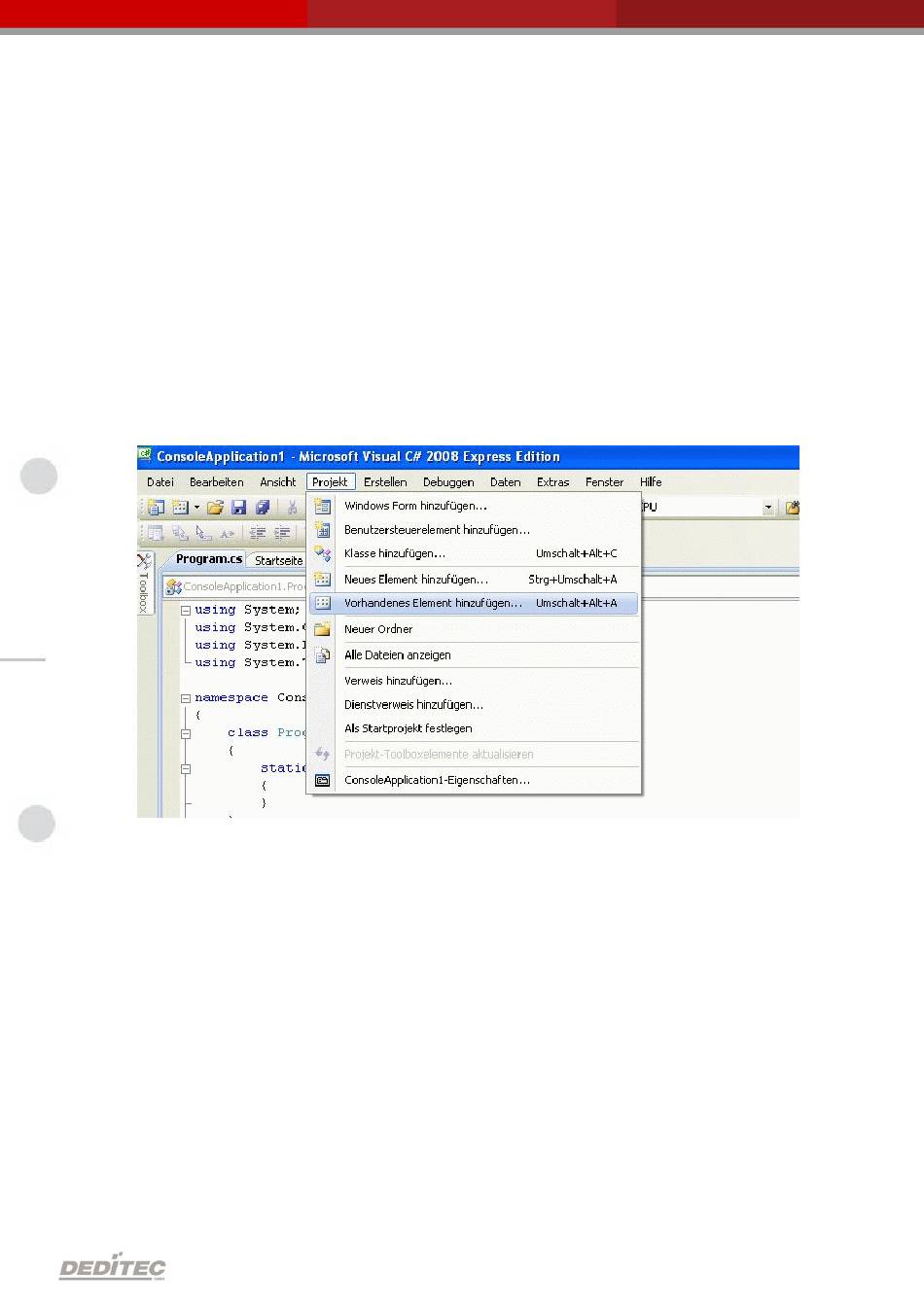Choose Als Startprojekt festlegen menu entry
The image size is (924, 1307).
[474, 728]
